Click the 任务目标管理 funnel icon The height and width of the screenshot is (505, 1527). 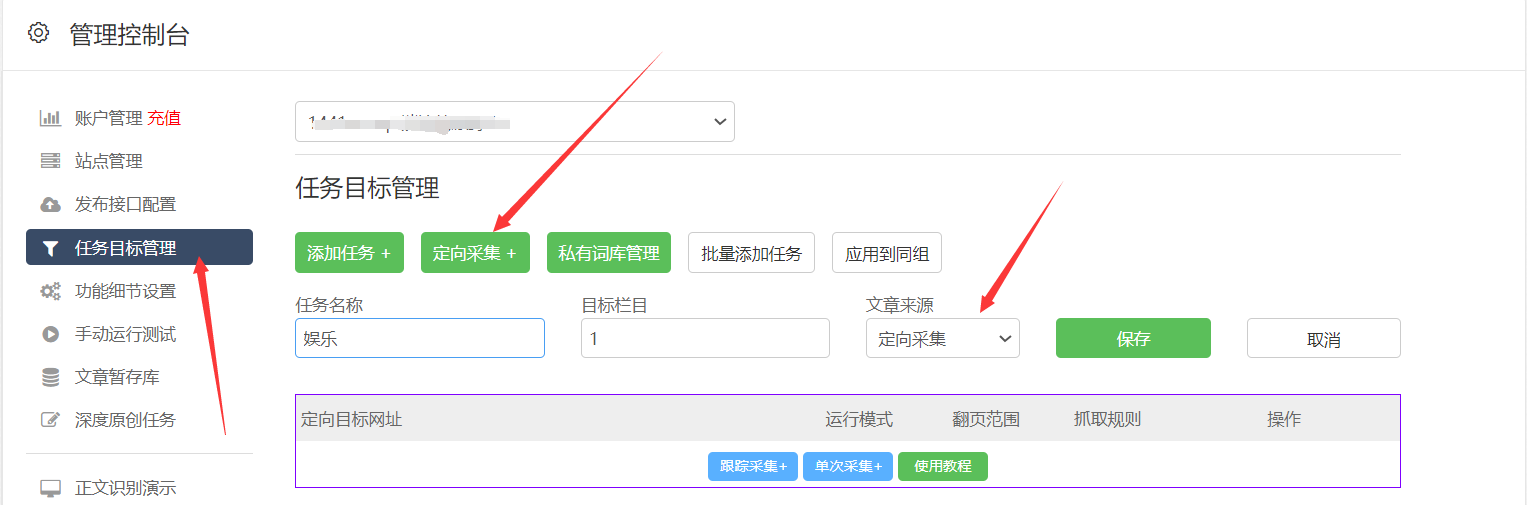click(x=50, y=248)
